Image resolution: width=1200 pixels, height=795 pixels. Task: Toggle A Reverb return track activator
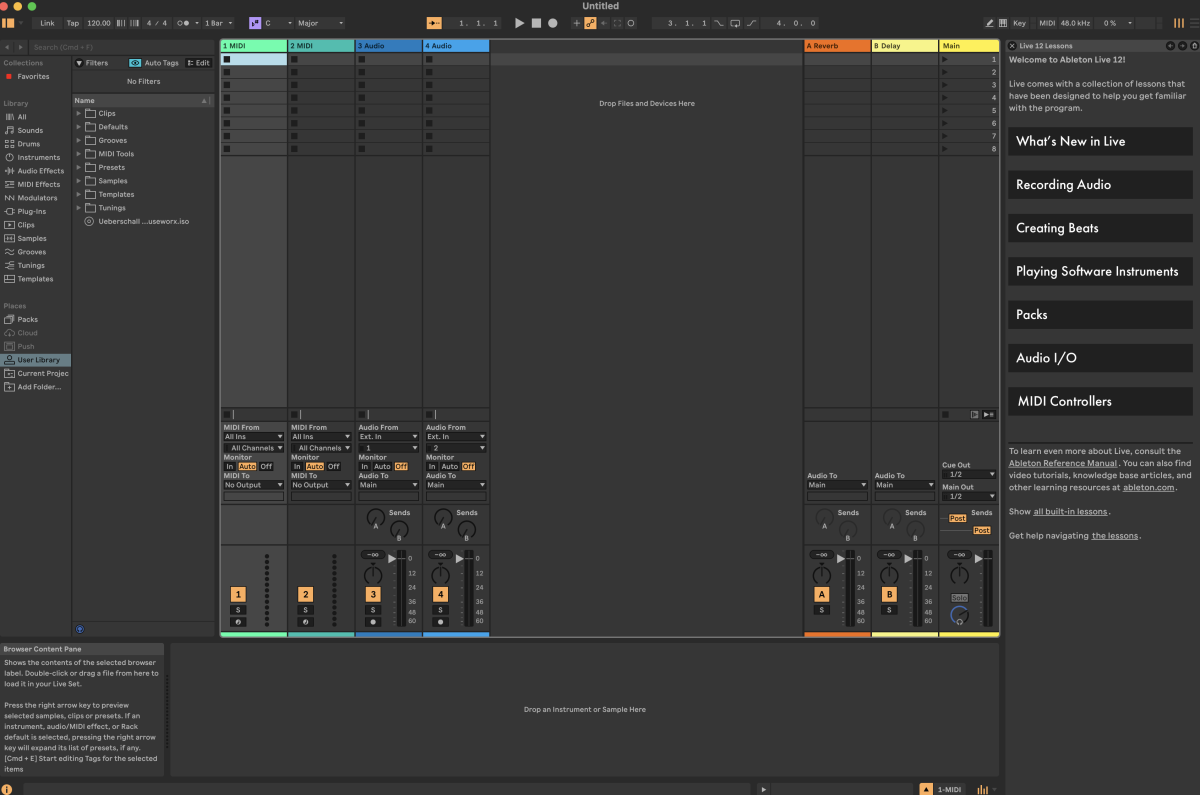point(822,594)
